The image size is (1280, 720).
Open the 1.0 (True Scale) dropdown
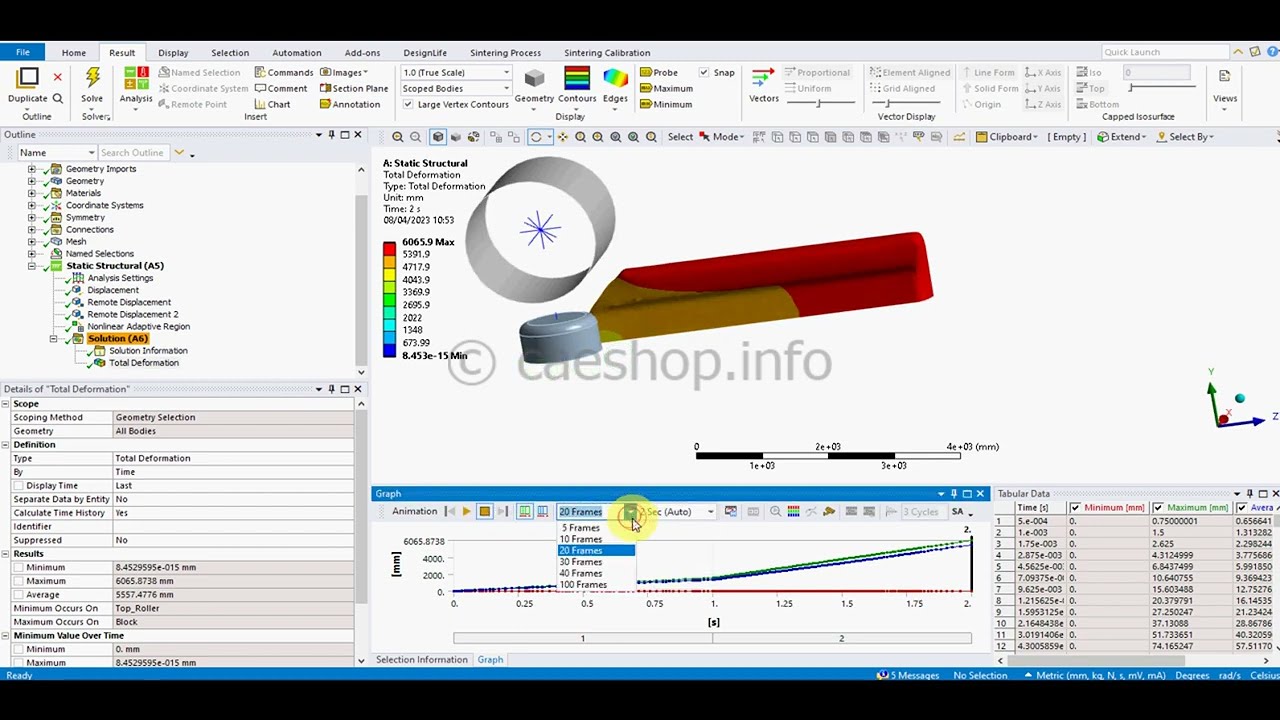456,72
